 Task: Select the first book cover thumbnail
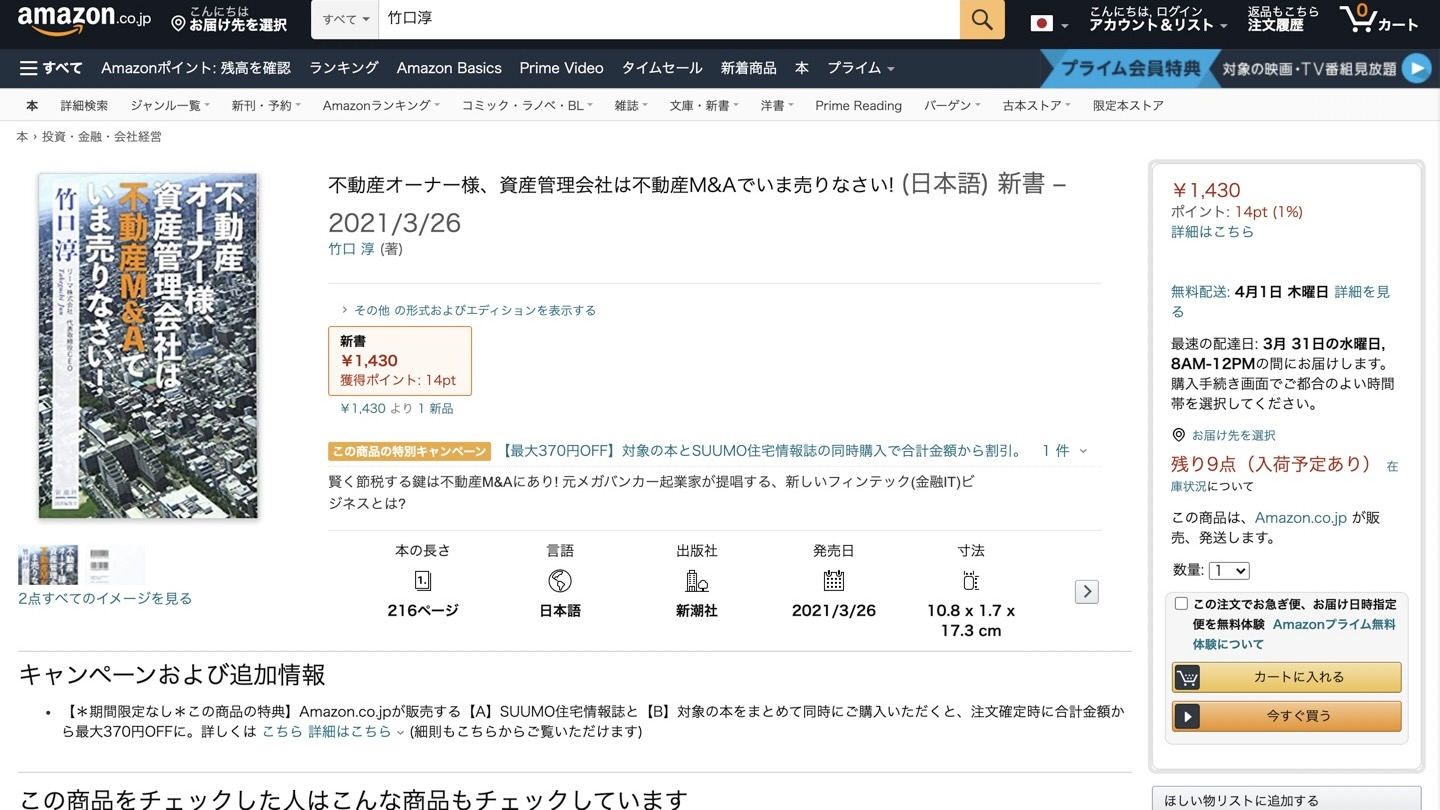[x=48, y=565]
